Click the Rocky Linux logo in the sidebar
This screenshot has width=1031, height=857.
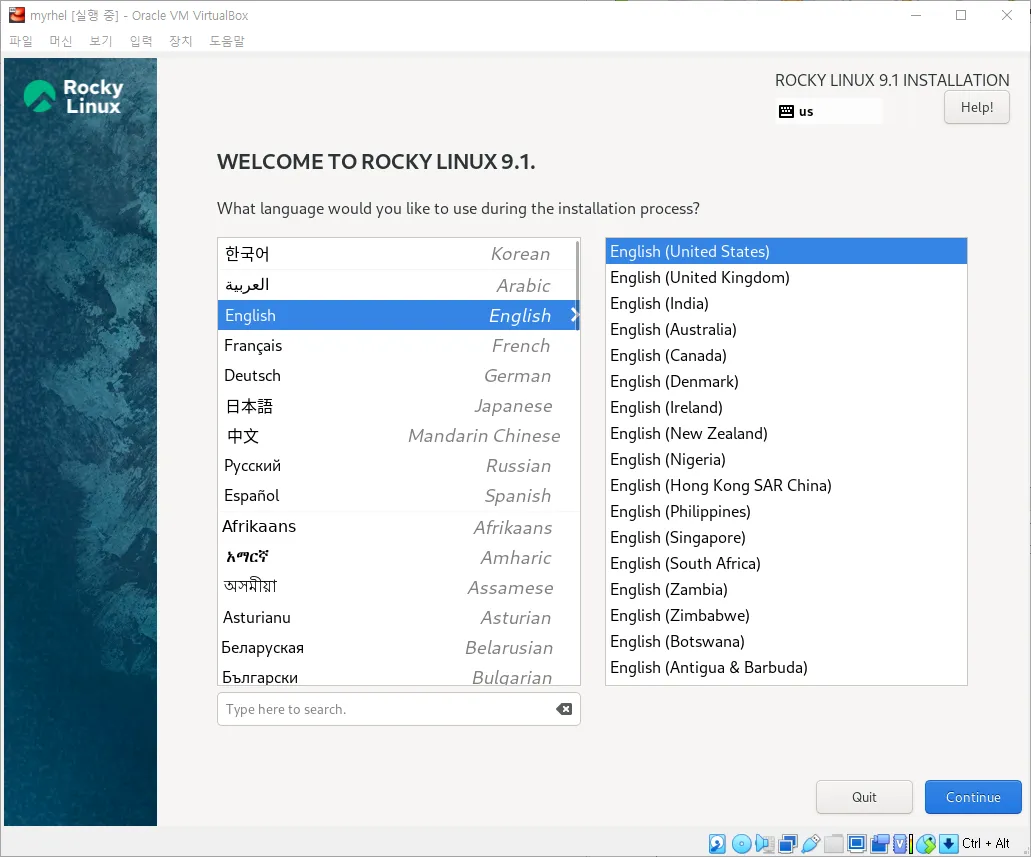coord(74,97)
